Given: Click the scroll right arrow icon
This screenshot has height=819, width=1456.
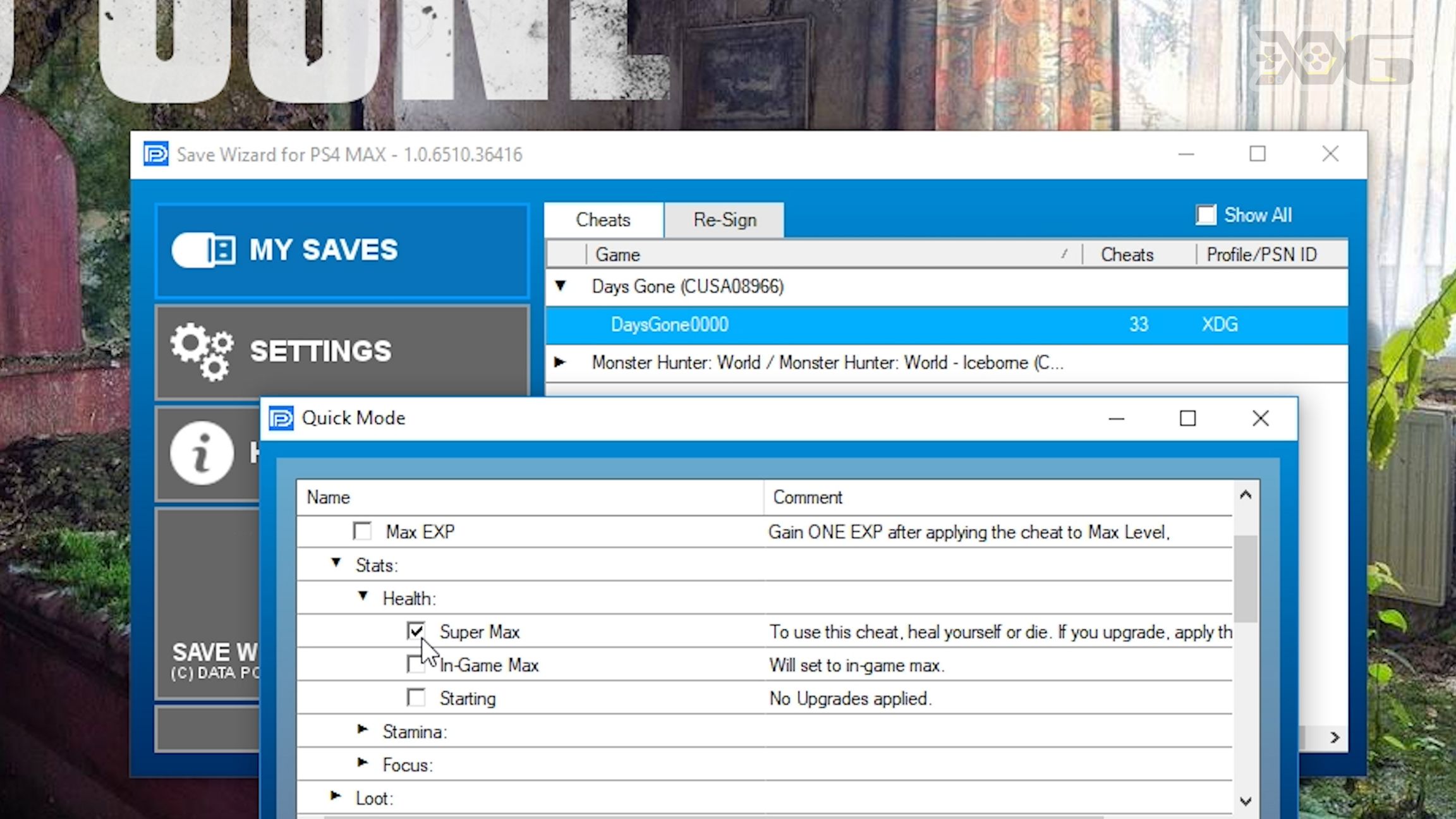Looking at the screenshot, I should pos(1335,737).
